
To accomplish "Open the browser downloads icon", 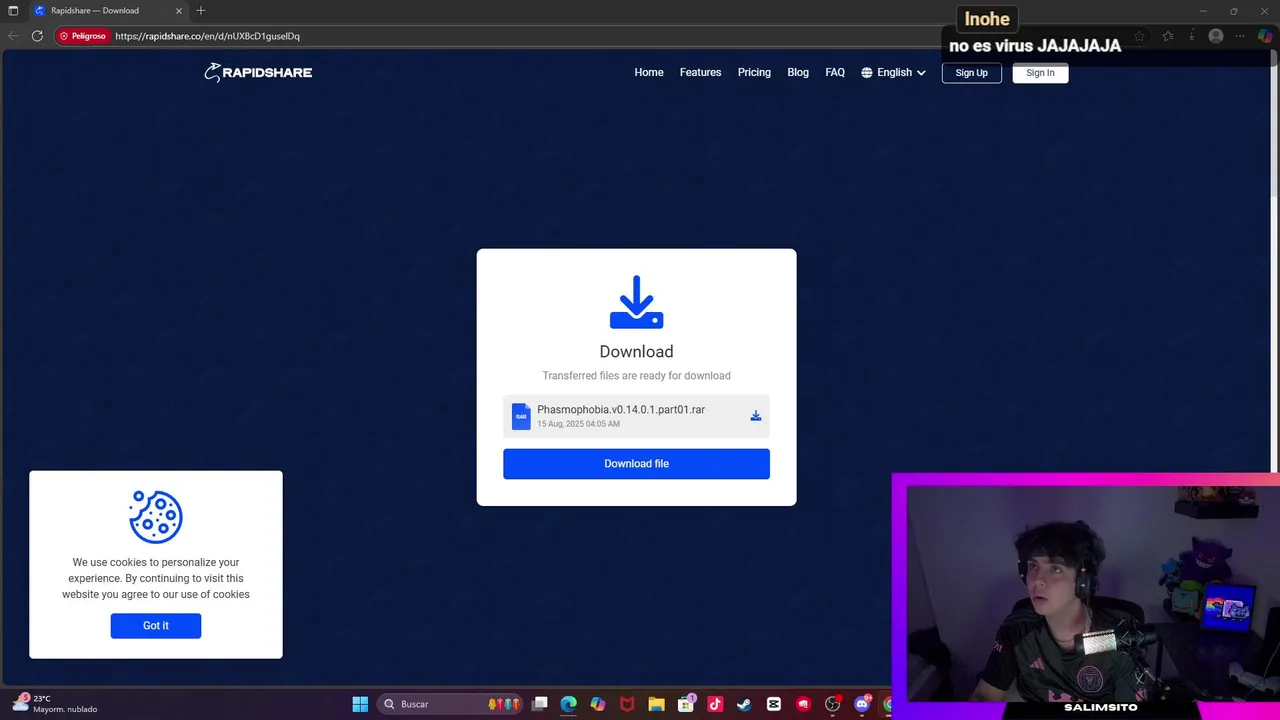I will click(1191, 36).
